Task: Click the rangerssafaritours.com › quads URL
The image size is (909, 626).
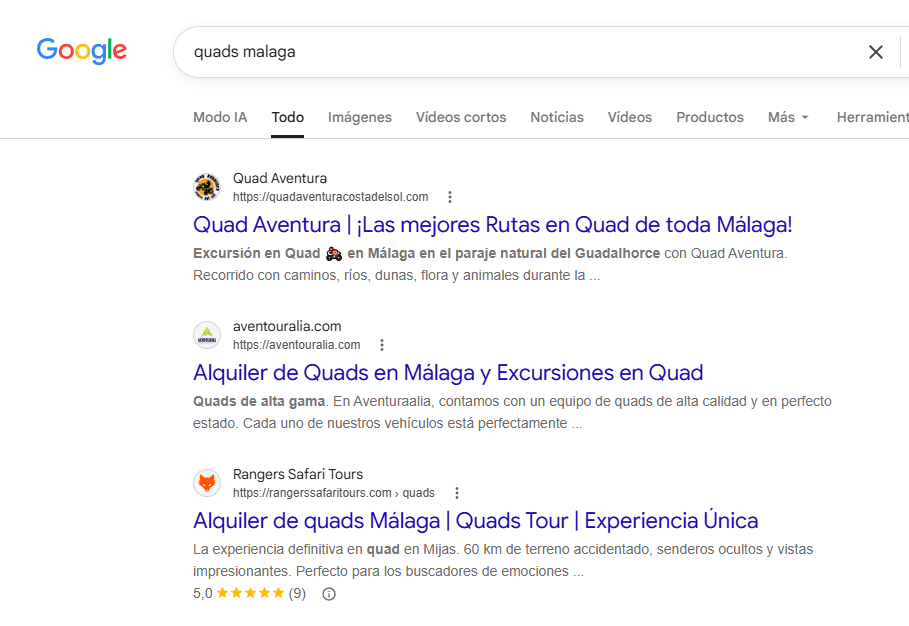Action: 334,493
